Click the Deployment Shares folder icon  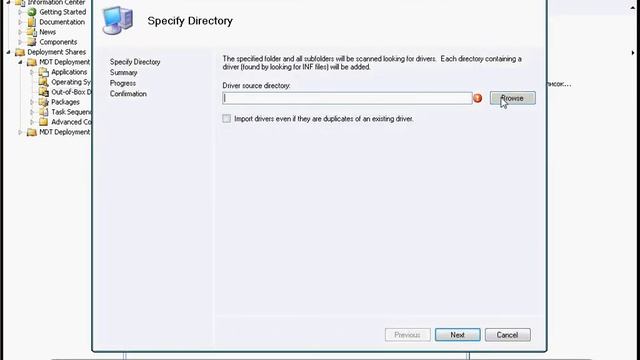(x=20, y=52)
